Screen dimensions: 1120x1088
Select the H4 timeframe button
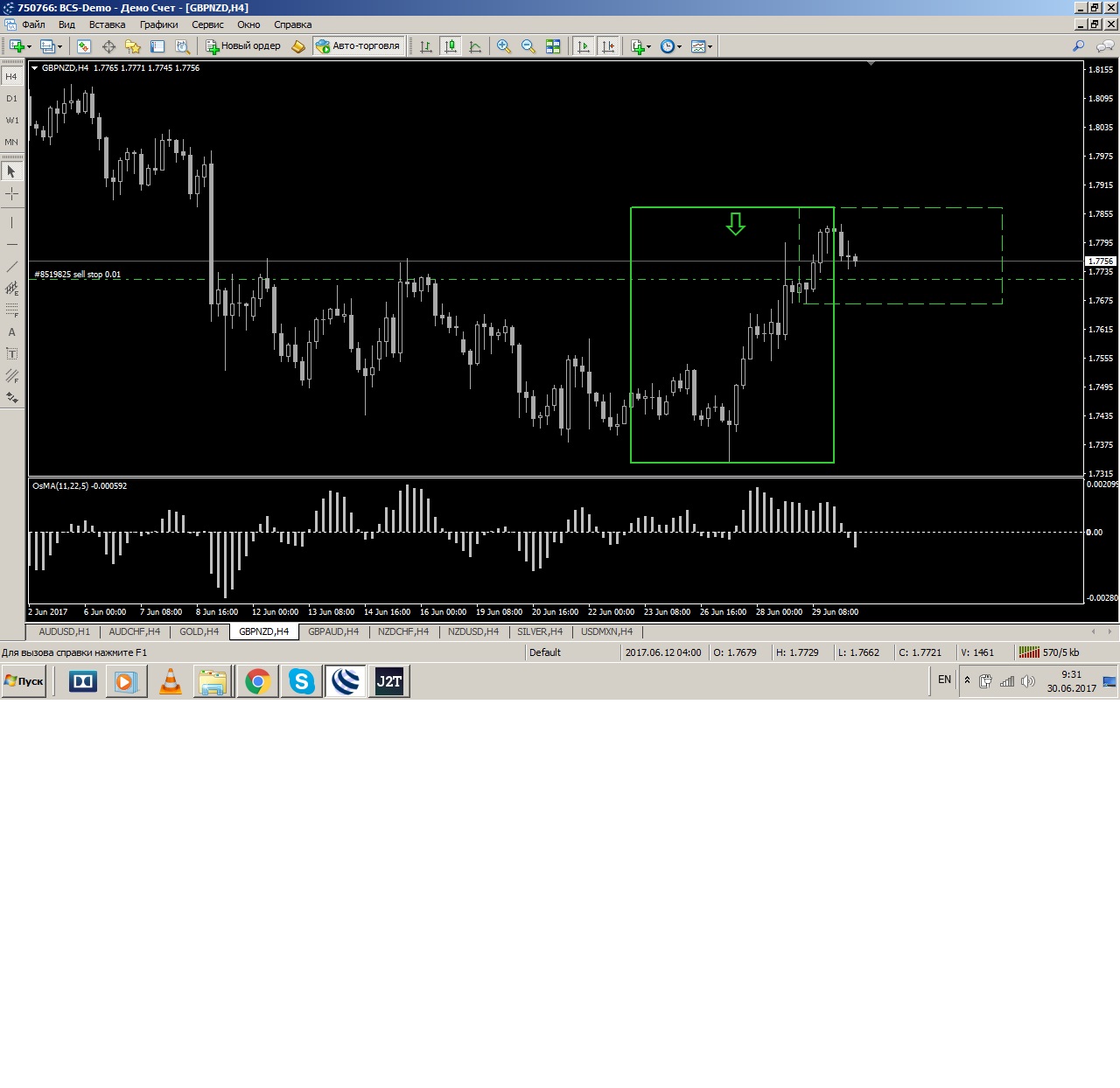click(11, 76)
